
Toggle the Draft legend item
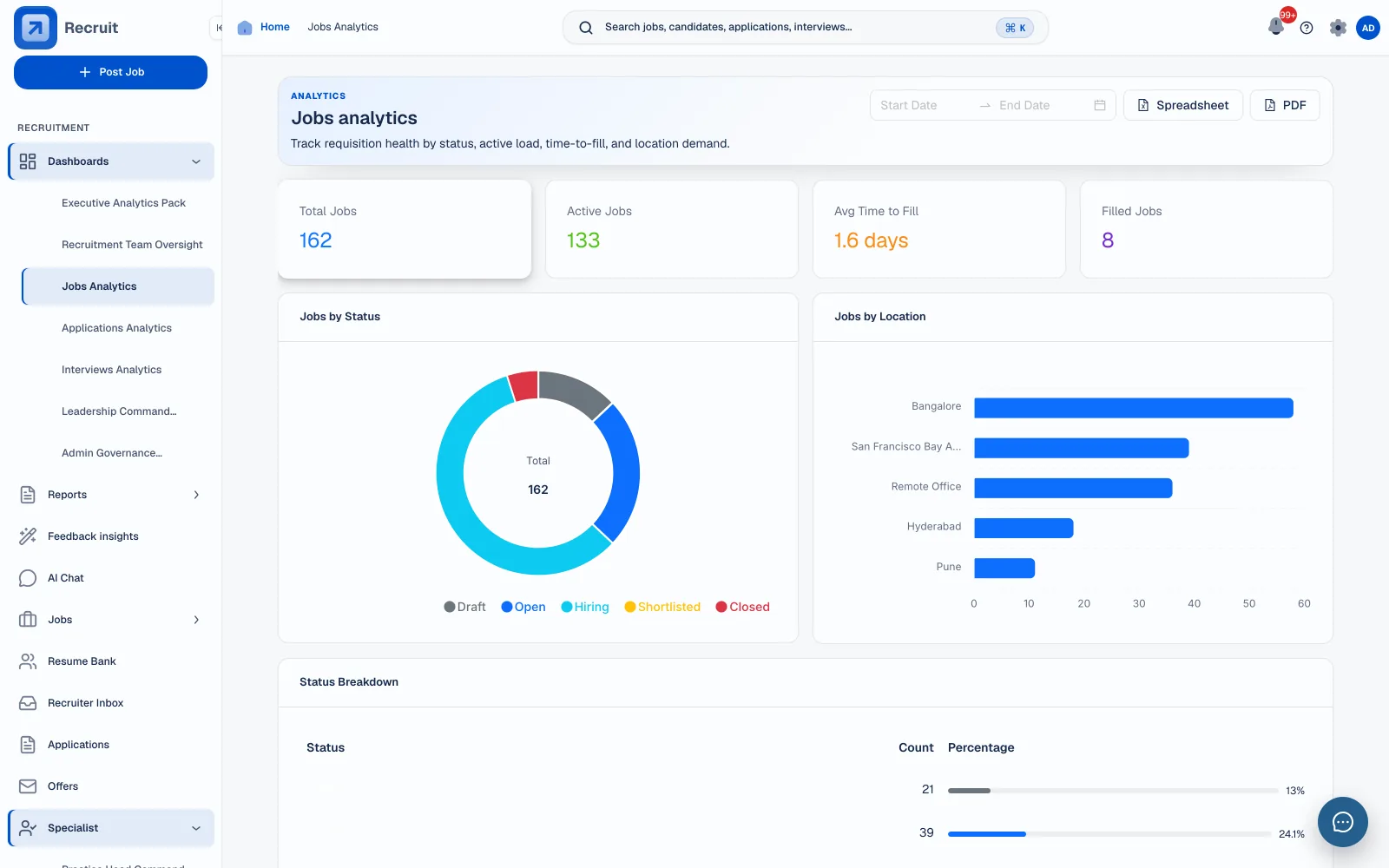(x=464, y=607)
